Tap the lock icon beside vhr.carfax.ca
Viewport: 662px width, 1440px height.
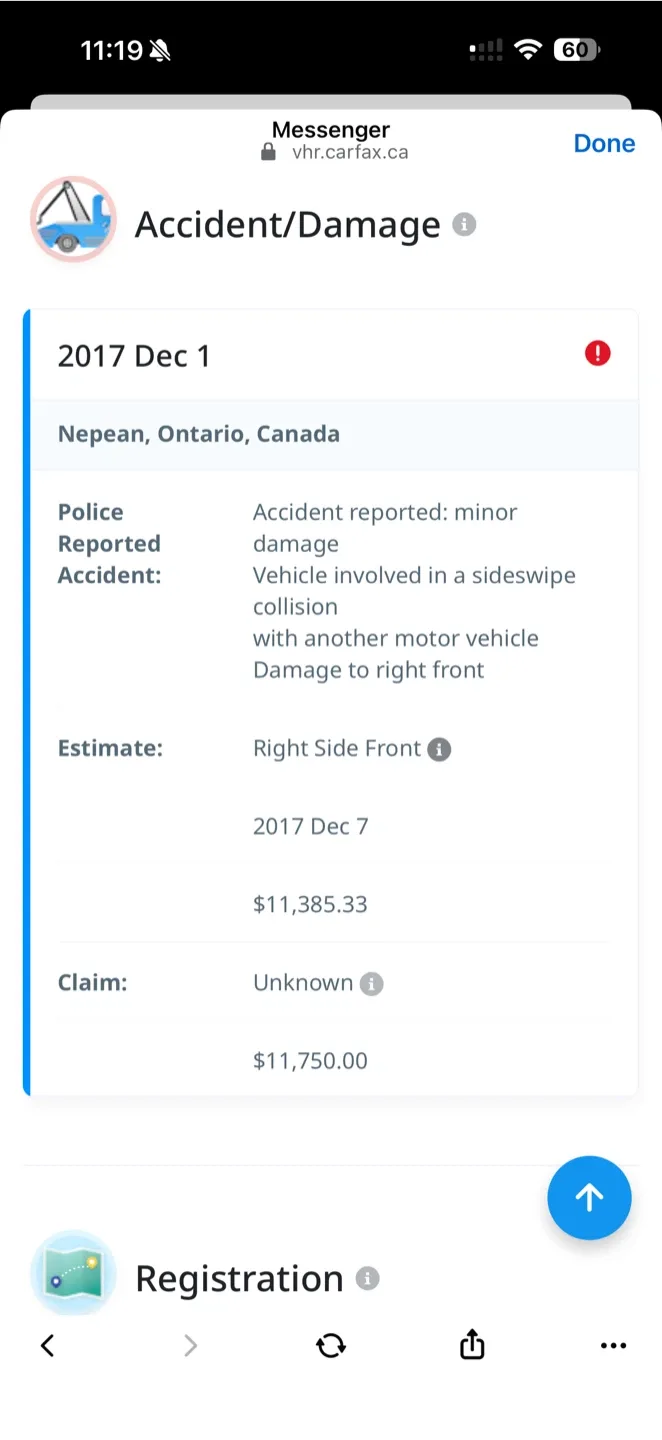tap(267, 151)
